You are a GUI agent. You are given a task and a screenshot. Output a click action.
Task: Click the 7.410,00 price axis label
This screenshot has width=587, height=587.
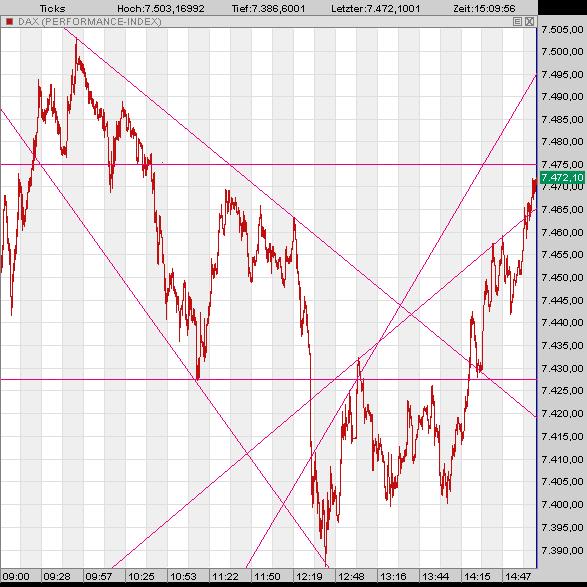(562, 459)
